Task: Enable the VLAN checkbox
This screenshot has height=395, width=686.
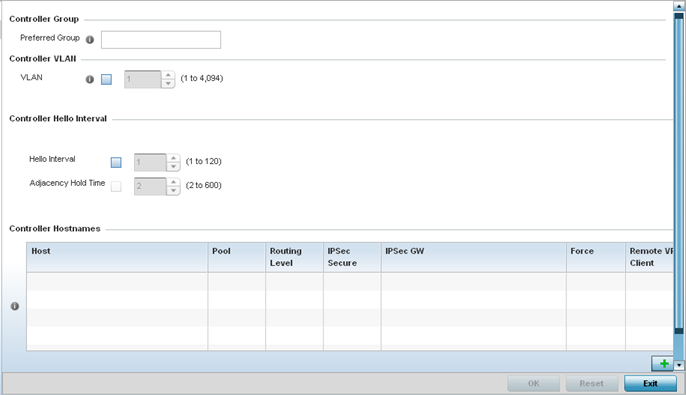Action: click(106, 79)
